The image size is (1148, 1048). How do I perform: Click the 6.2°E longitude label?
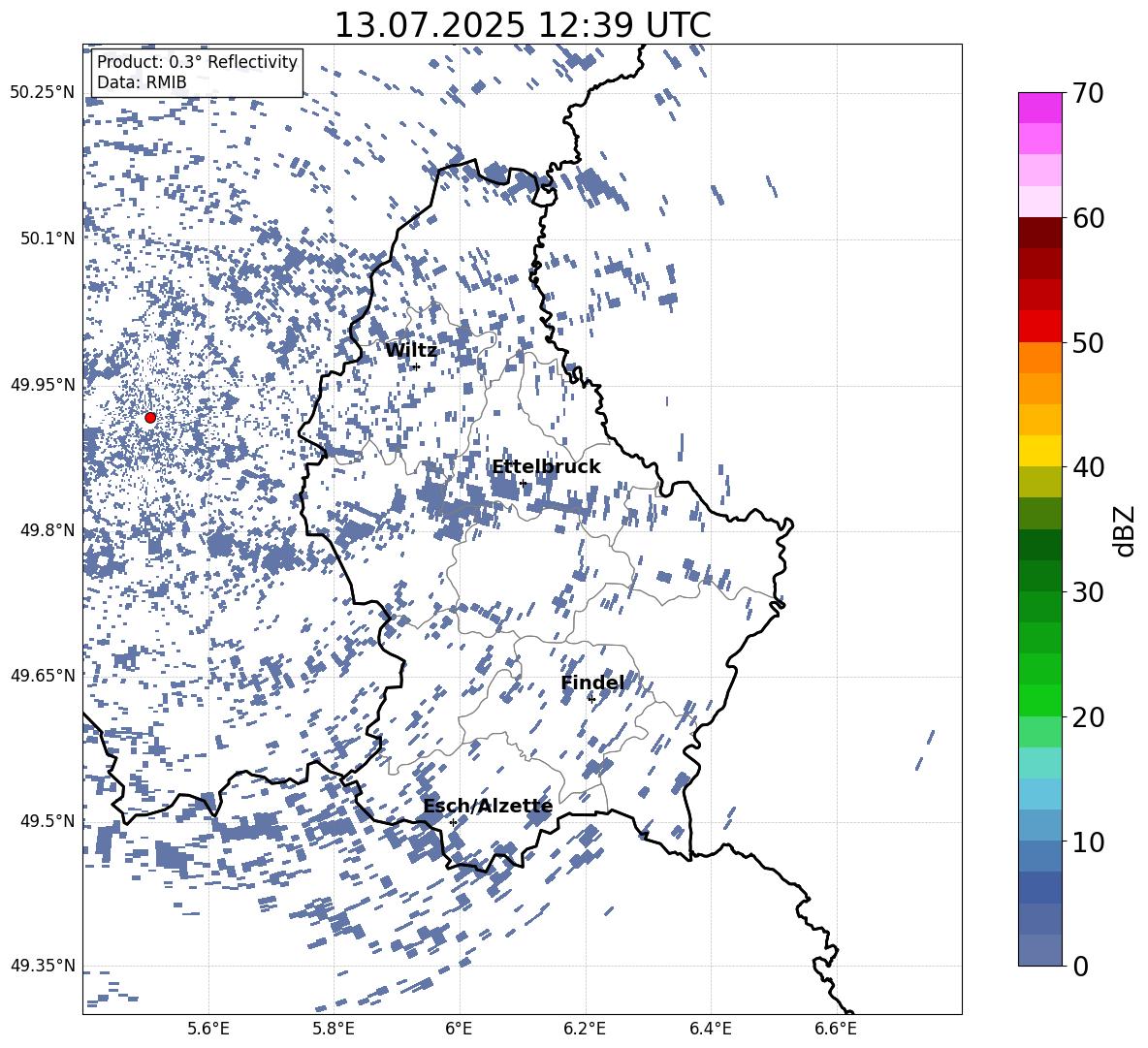585,1029
